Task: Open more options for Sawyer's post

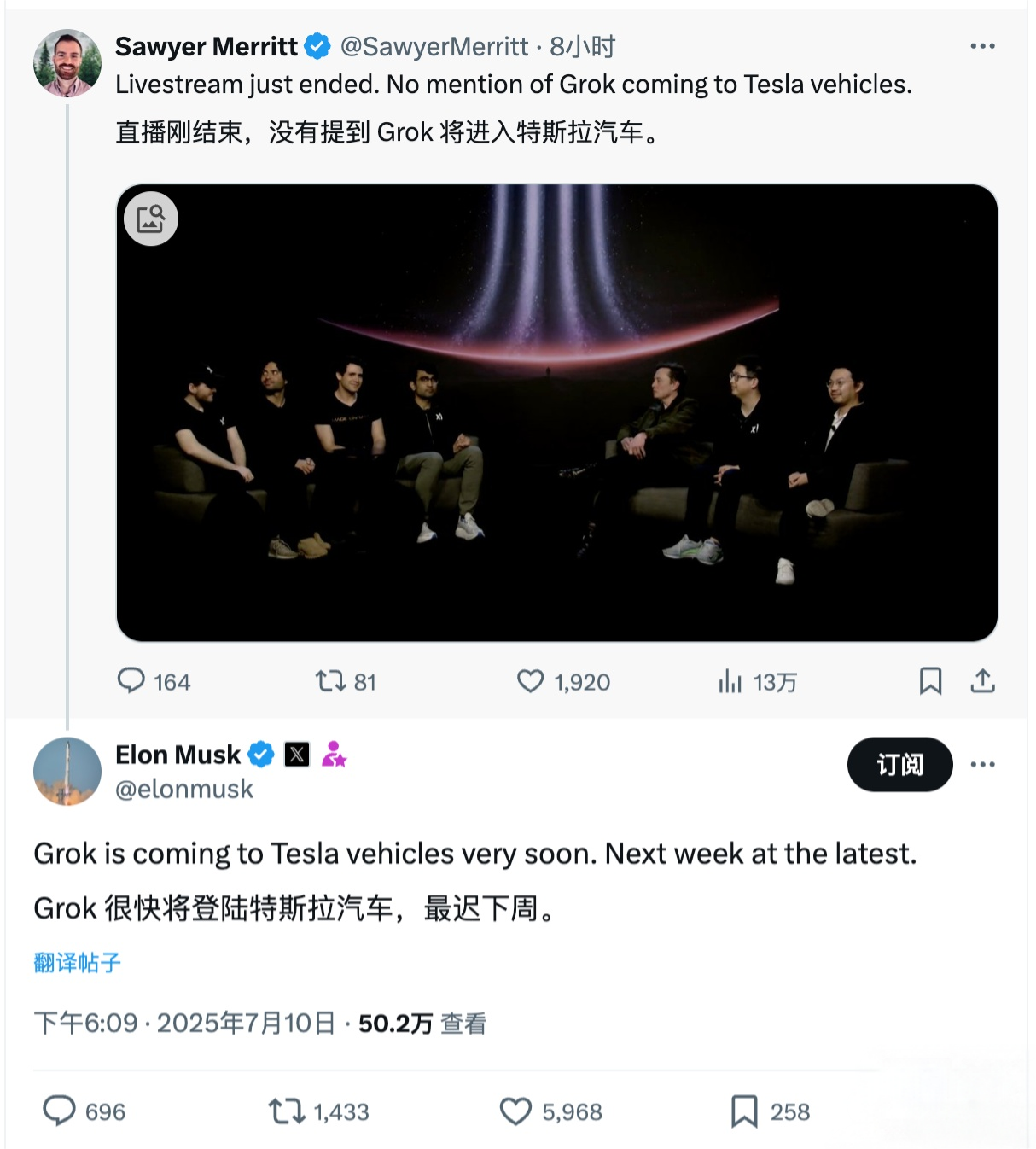Action: pyautogui.click(x=982, y=46)
